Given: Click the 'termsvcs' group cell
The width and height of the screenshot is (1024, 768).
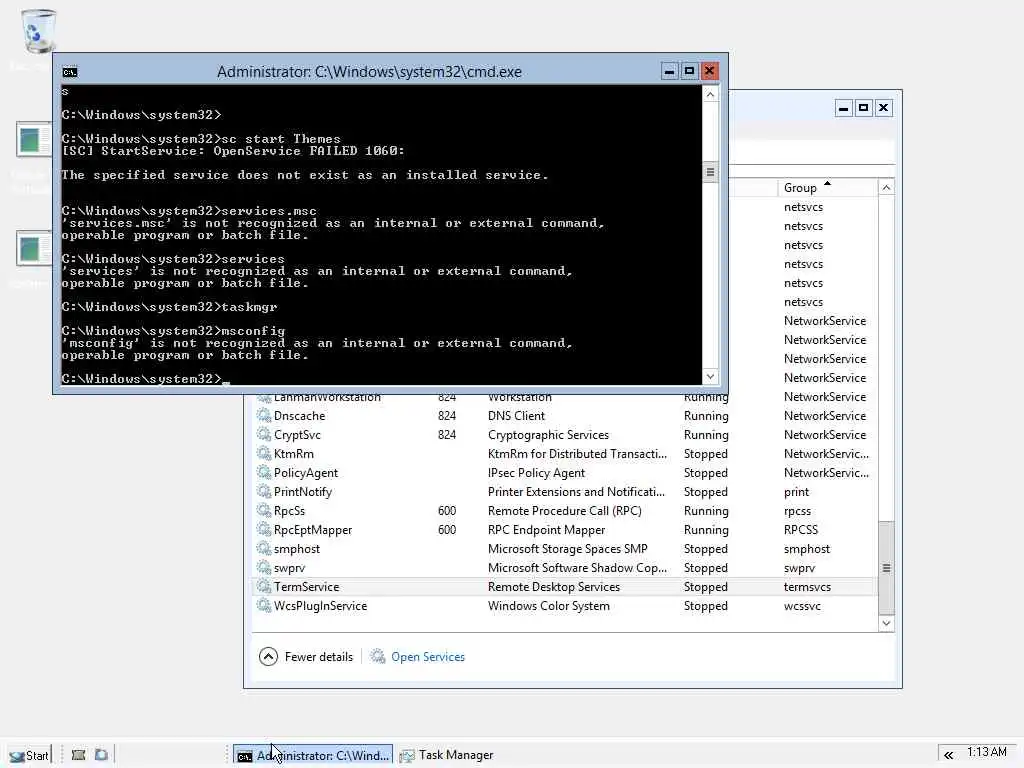Looking at the screenshot, I should (807, 586).
